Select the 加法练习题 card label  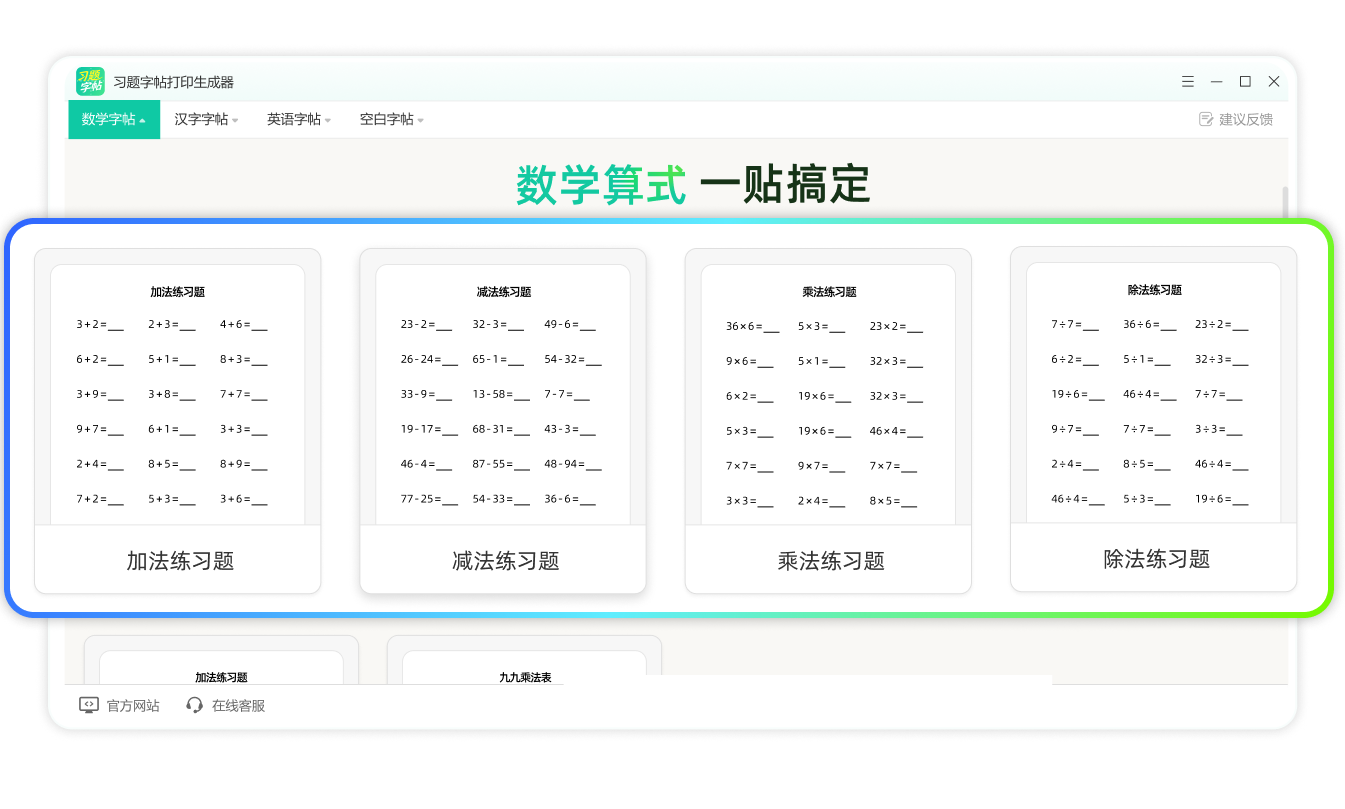[180, 561]
